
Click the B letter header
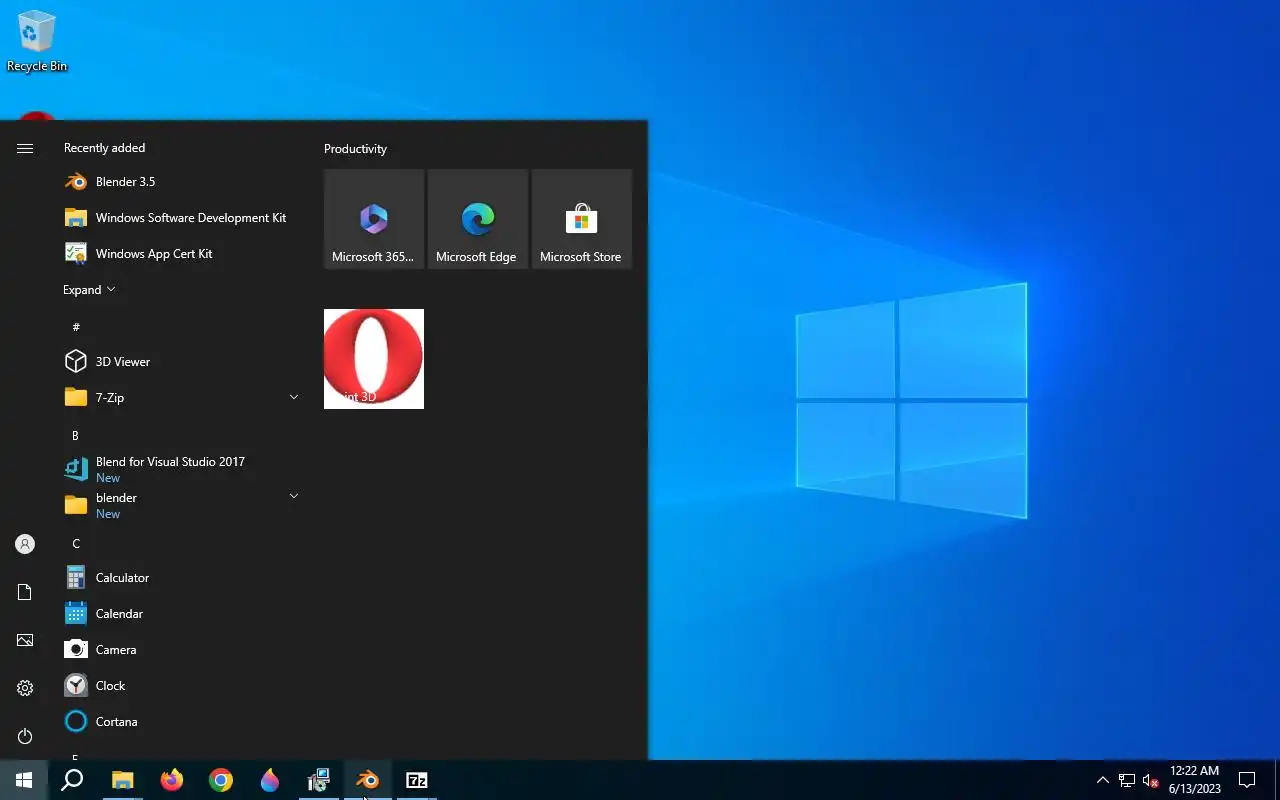pyautogui.click(x=75, y=436)
